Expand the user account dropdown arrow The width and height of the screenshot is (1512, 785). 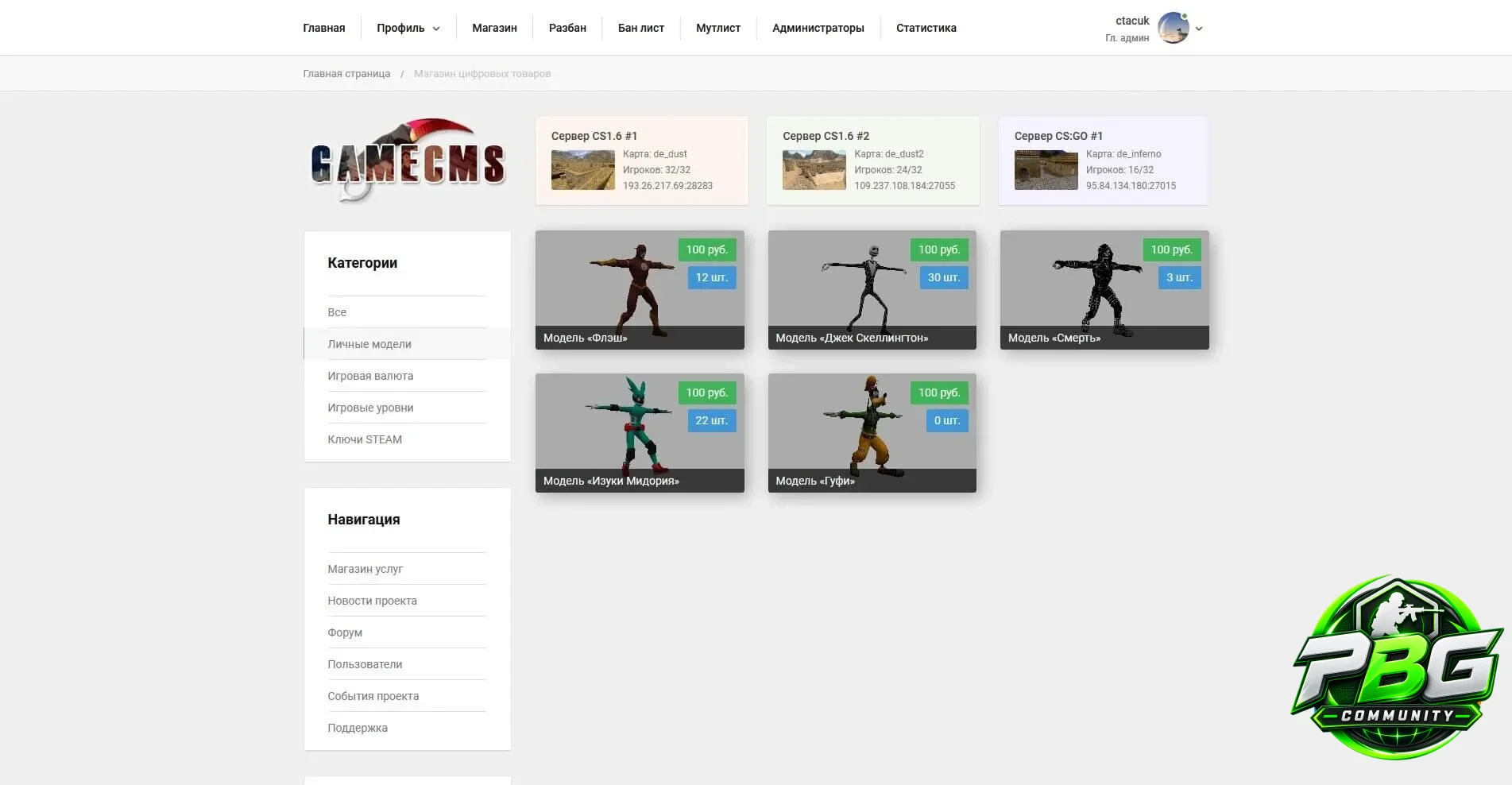tap(1199, 29)
